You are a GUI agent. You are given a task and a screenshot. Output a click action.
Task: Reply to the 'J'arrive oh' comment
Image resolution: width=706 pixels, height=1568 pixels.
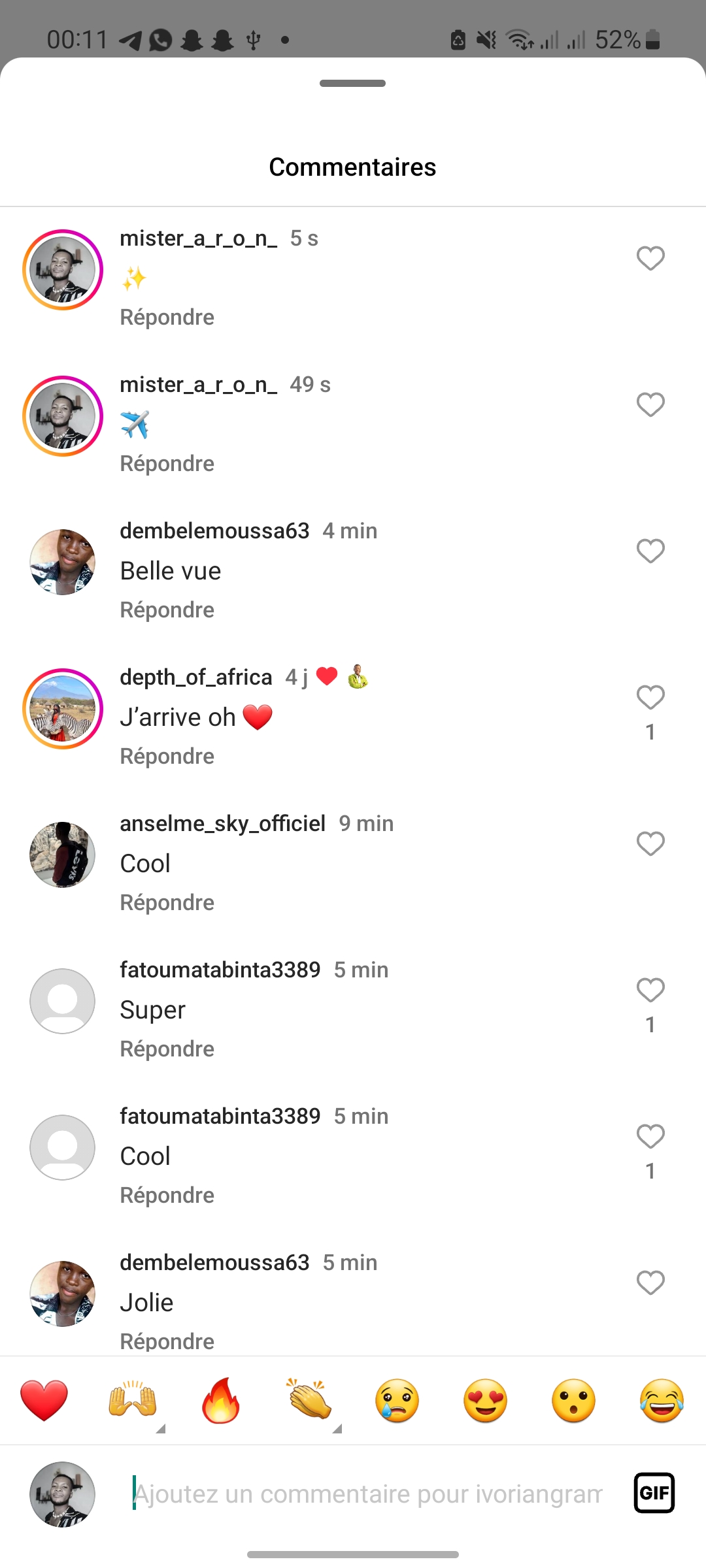click(x=167, y=756)
